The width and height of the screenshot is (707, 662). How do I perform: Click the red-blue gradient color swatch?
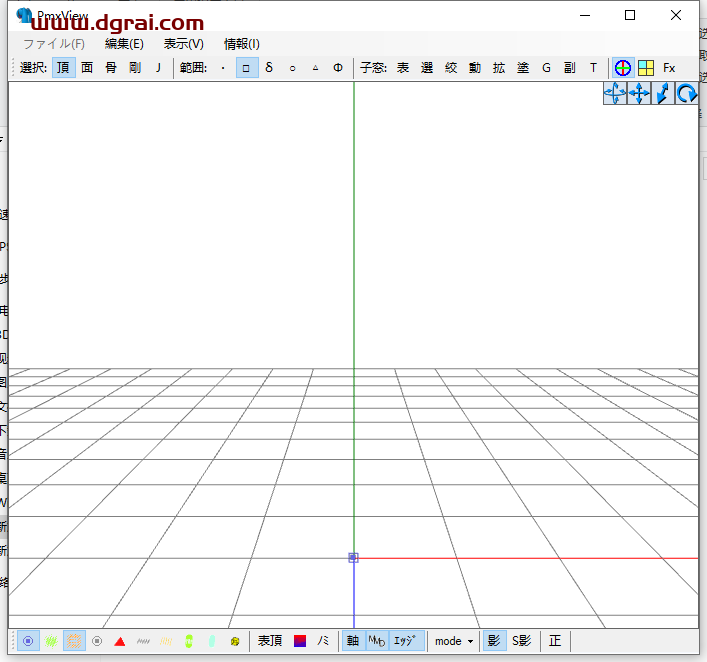pos(300,641)
